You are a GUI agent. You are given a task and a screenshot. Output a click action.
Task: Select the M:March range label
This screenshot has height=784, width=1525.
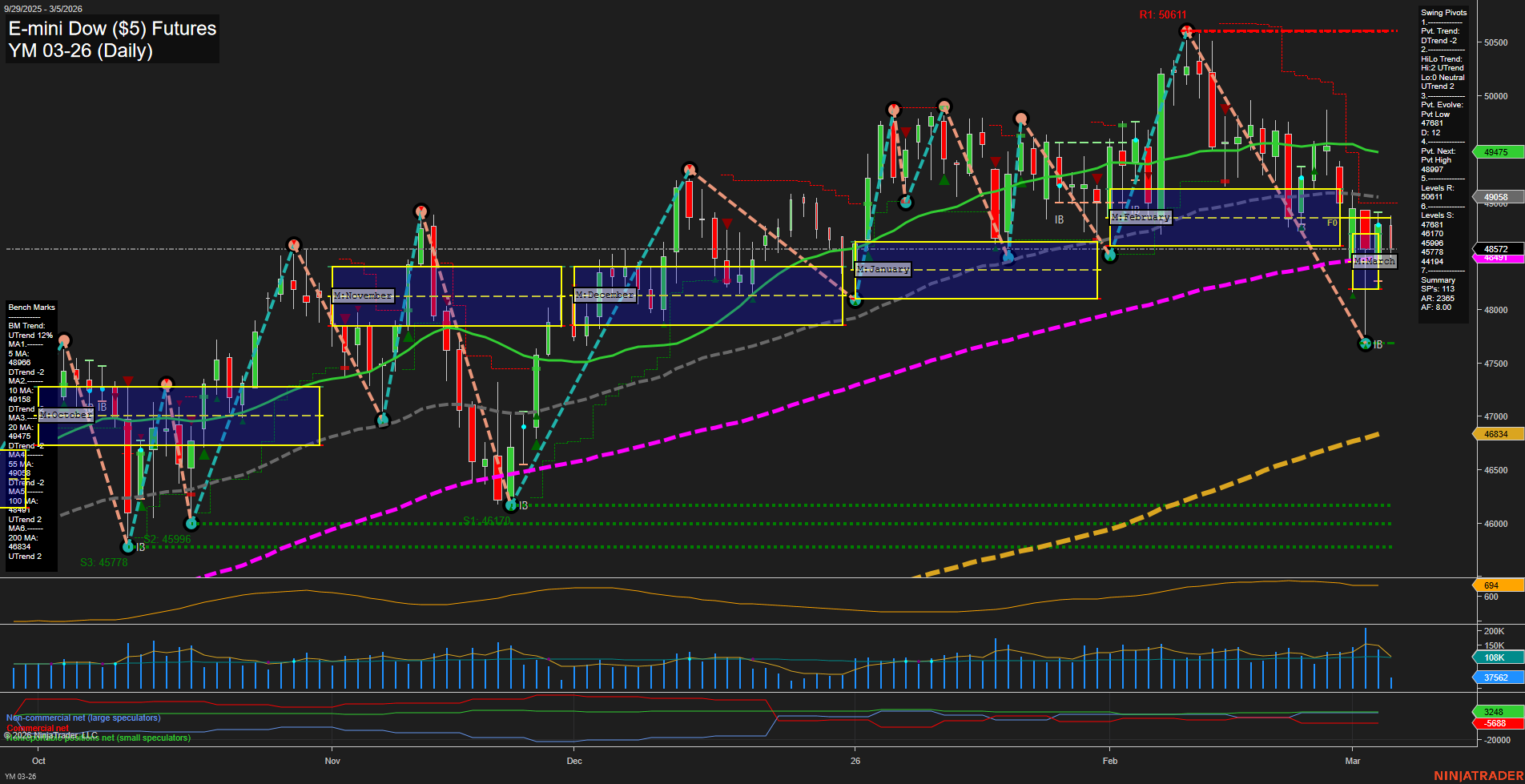[1374, 261]
